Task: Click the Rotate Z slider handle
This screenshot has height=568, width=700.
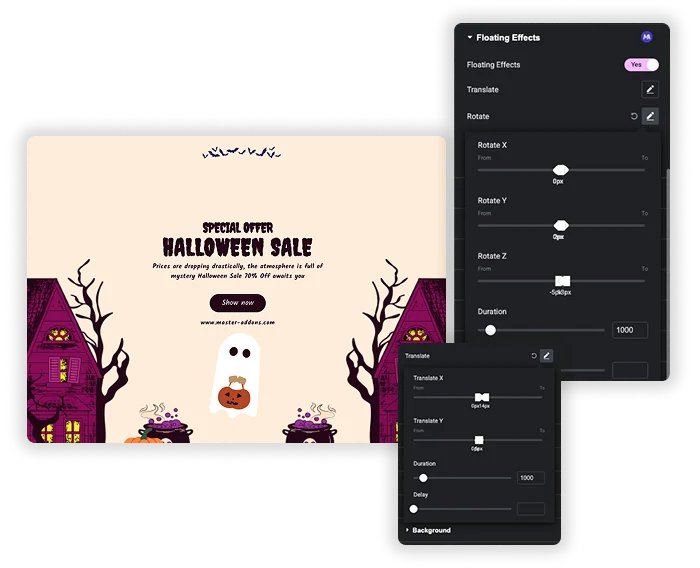Action: coord(562,281)
